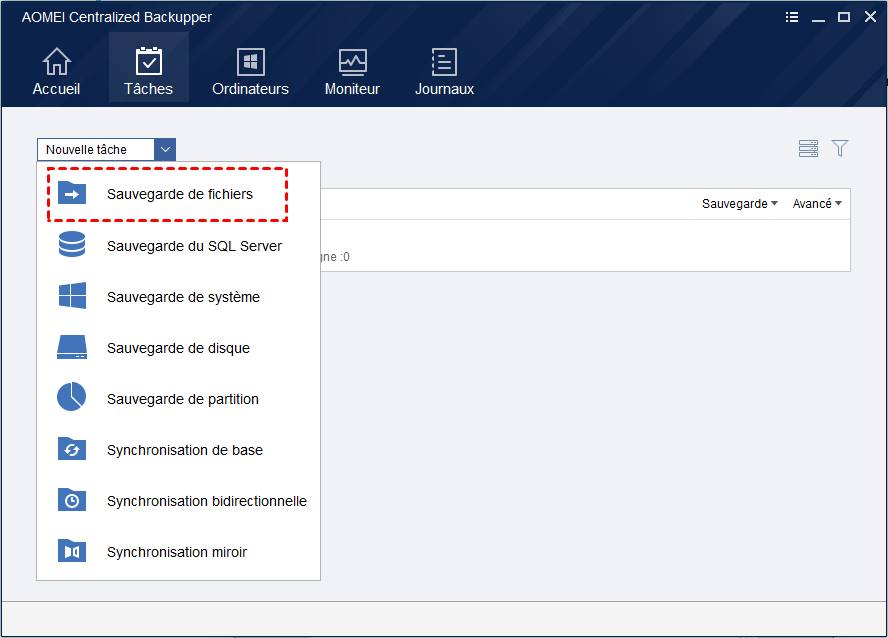
Task: Click the Journaux tab label
Action: [x=444, y=89]
